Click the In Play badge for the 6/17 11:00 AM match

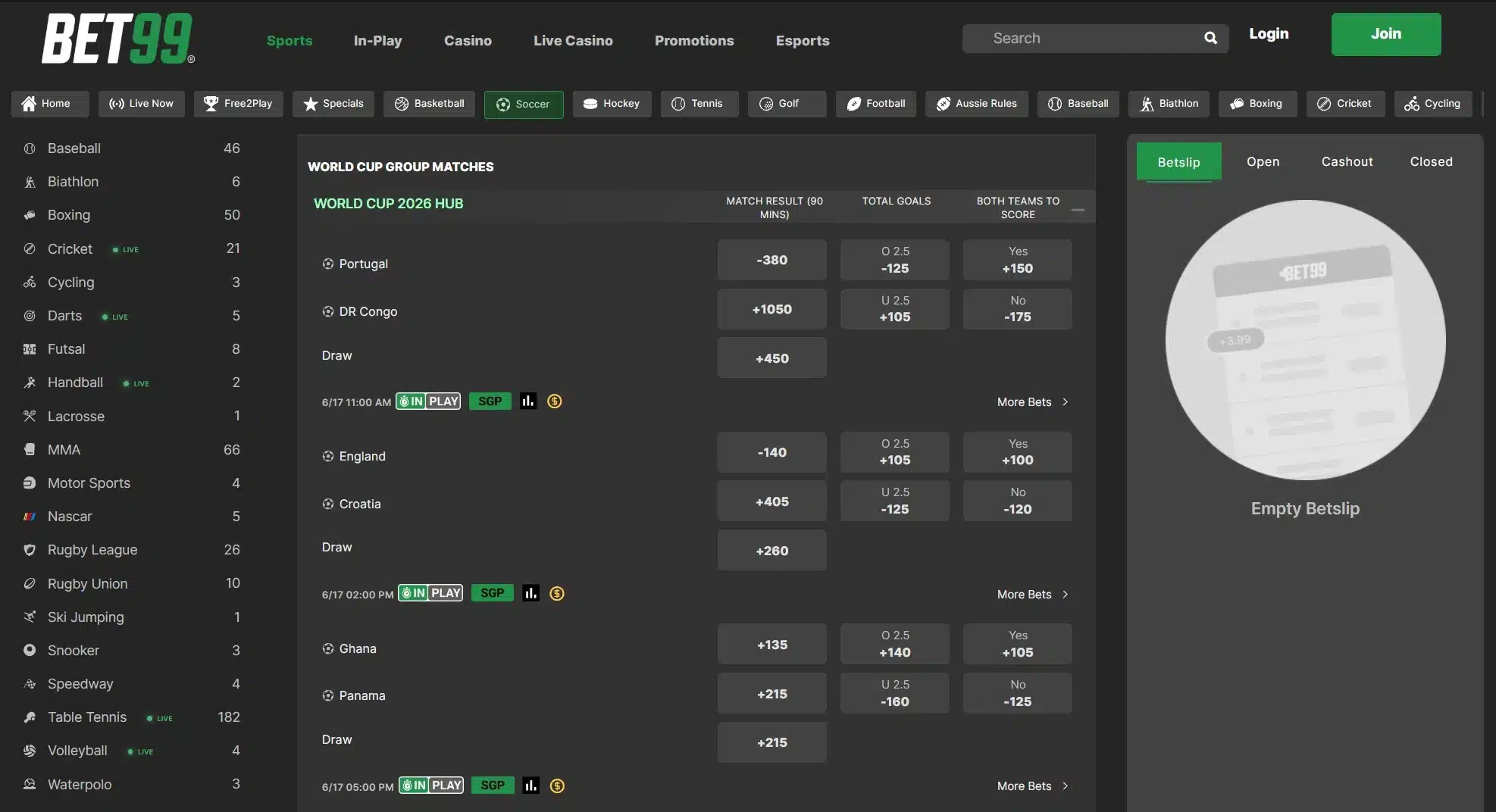pyautogui.click(x=428, y=401)
